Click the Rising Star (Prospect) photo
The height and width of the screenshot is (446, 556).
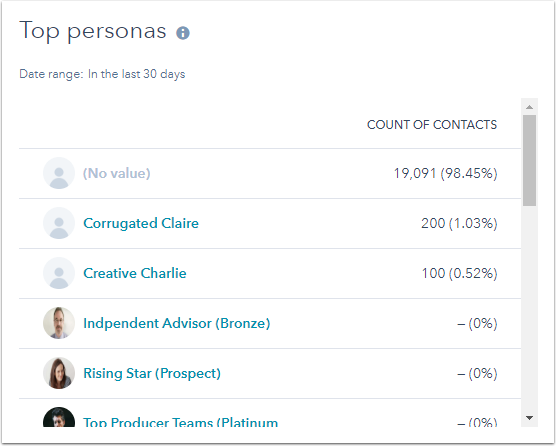click(x=59, y=373)
